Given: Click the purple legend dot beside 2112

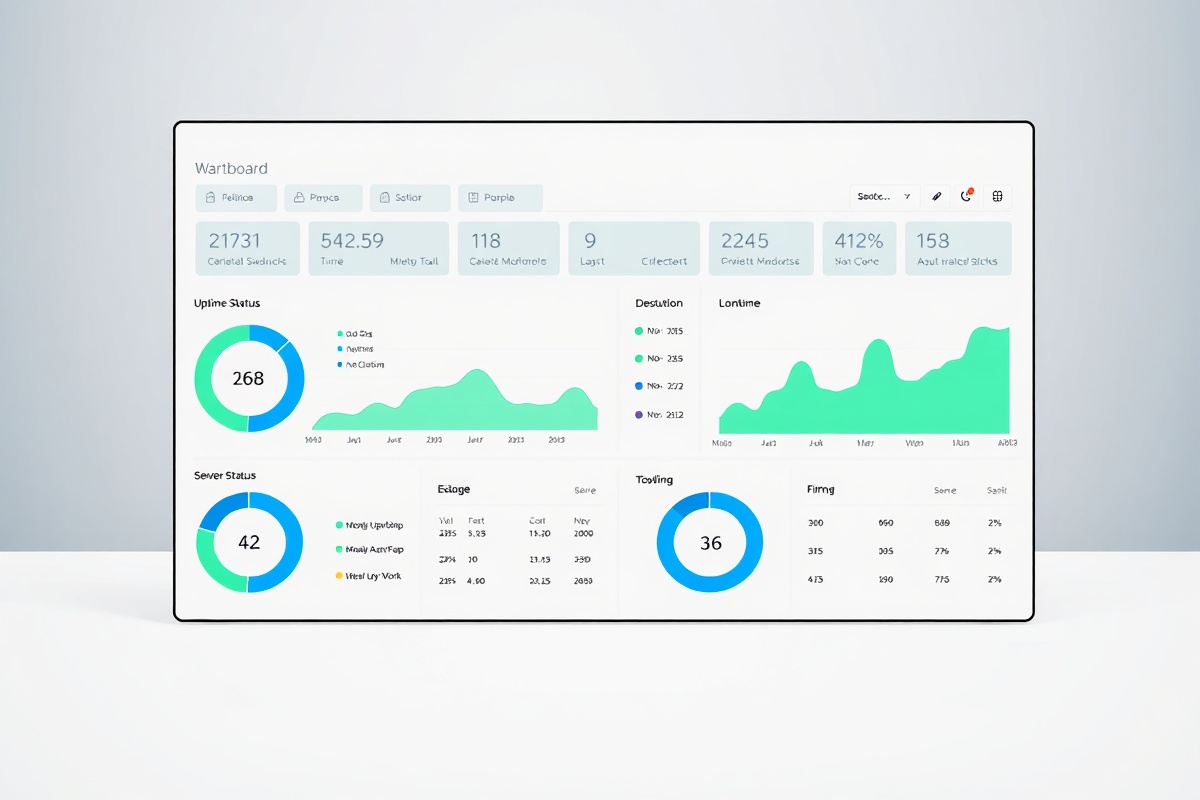Looking at the screenshot, I should tap(639, 414).
